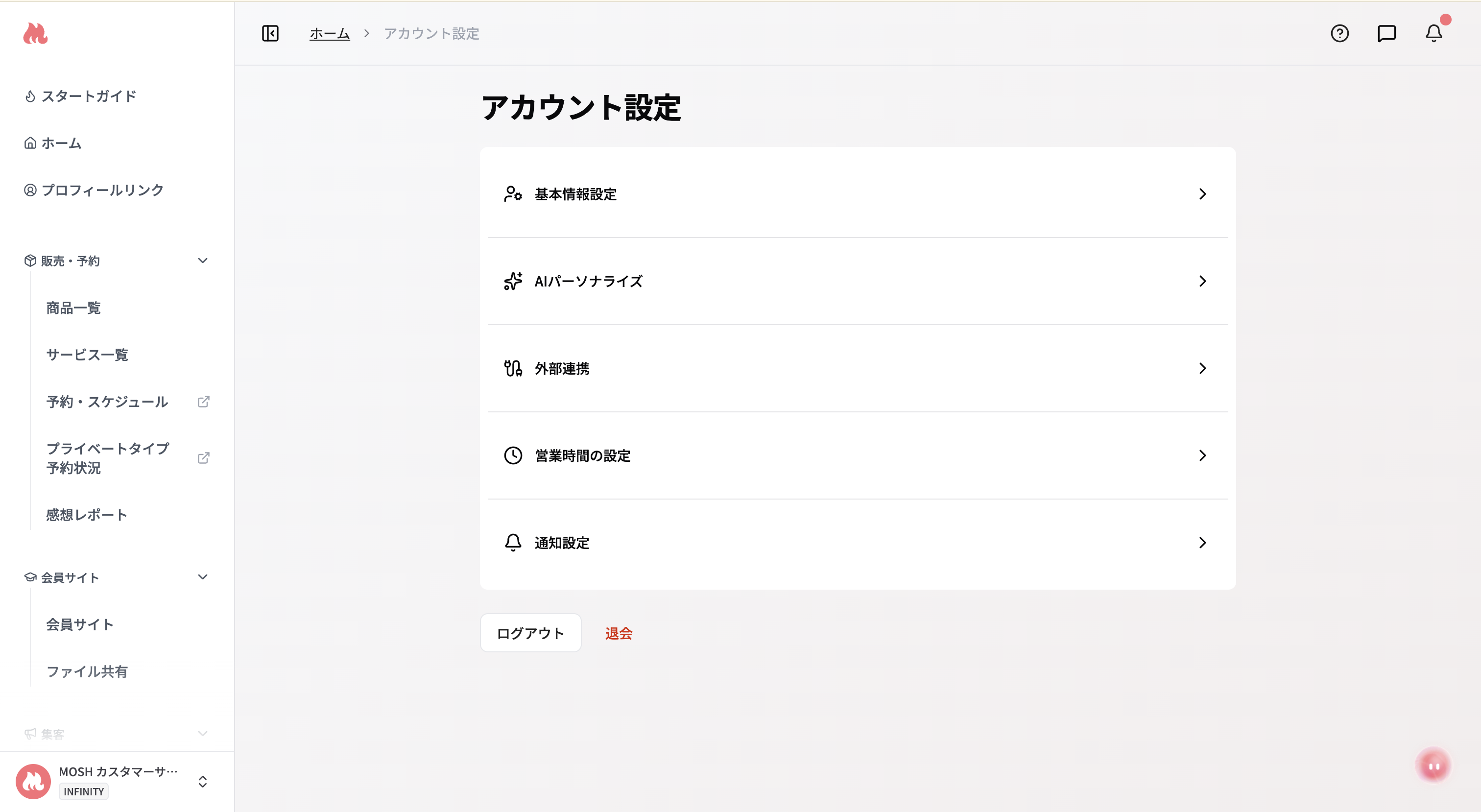Click the ホーム breadcrumb link
The image size is (1481, 812).
(330, 33)
